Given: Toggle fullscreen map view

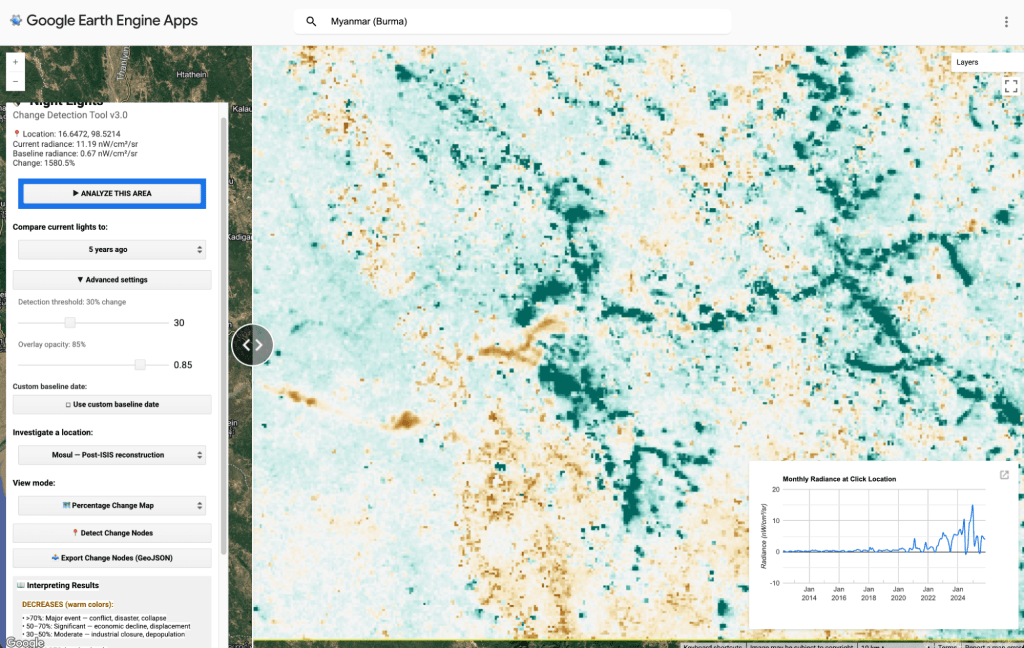Looking at the screenshot, I should click(x=1011, y=86).
